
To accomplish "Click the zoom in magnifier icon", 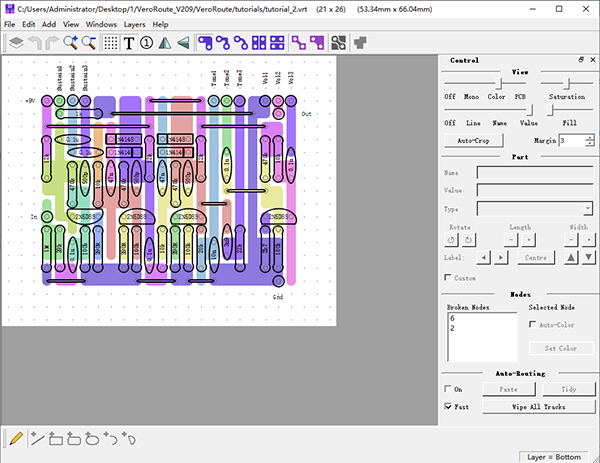I will (71, 43).
